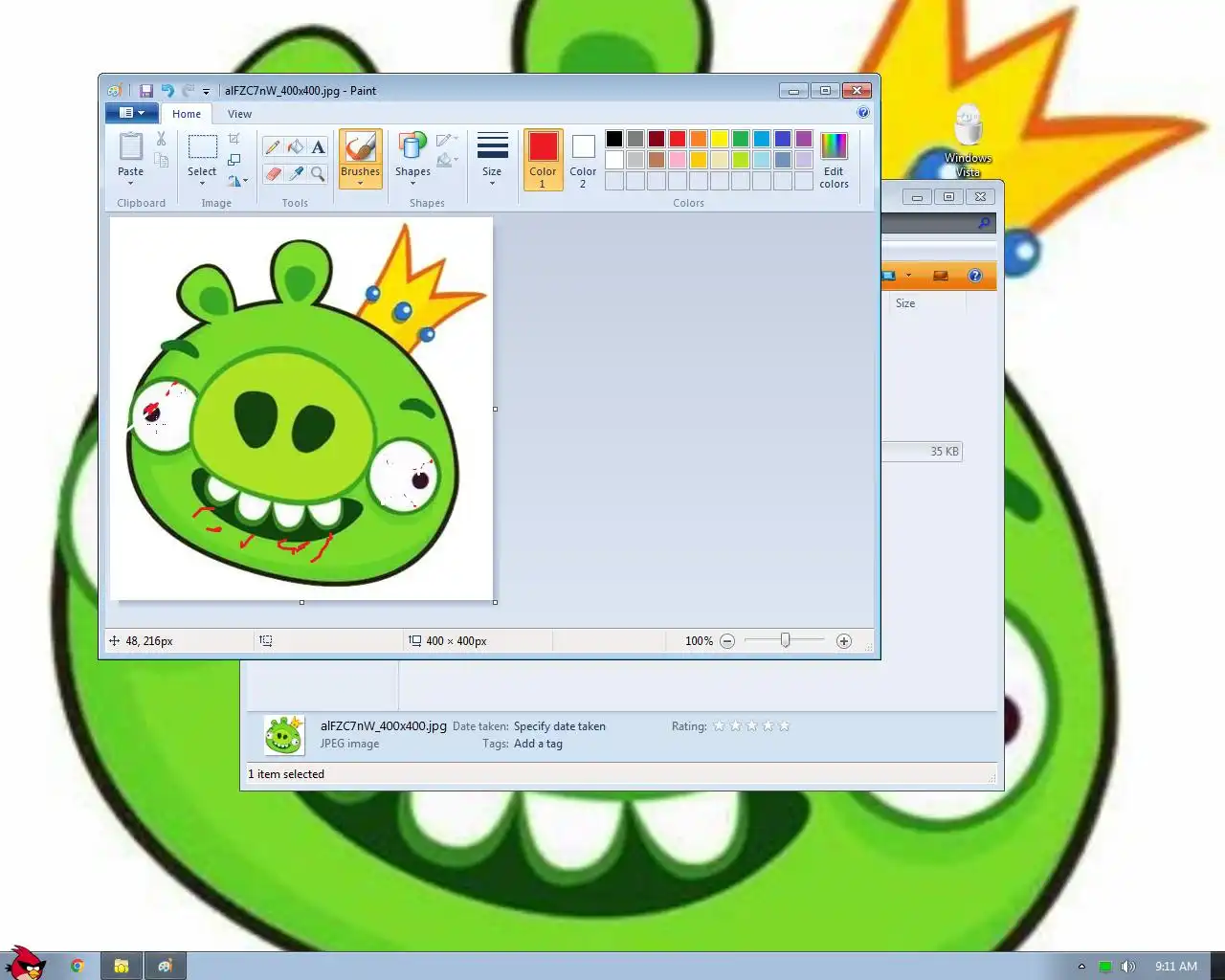1225x980 pixels.
Task: Click the Paint Help question mark icon
Action: point(863,113)
